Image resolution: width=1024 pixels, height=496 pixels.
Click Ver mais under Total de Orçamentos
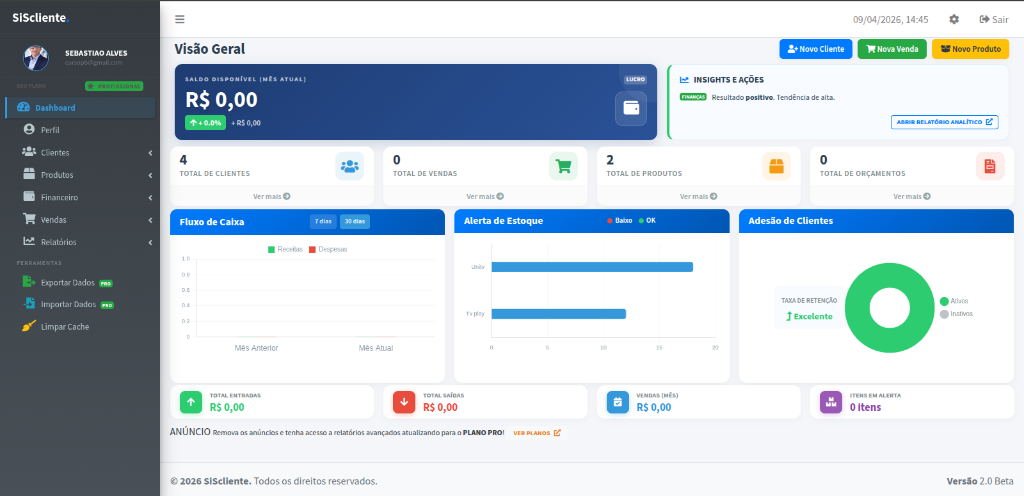click(x=912, y=196)
